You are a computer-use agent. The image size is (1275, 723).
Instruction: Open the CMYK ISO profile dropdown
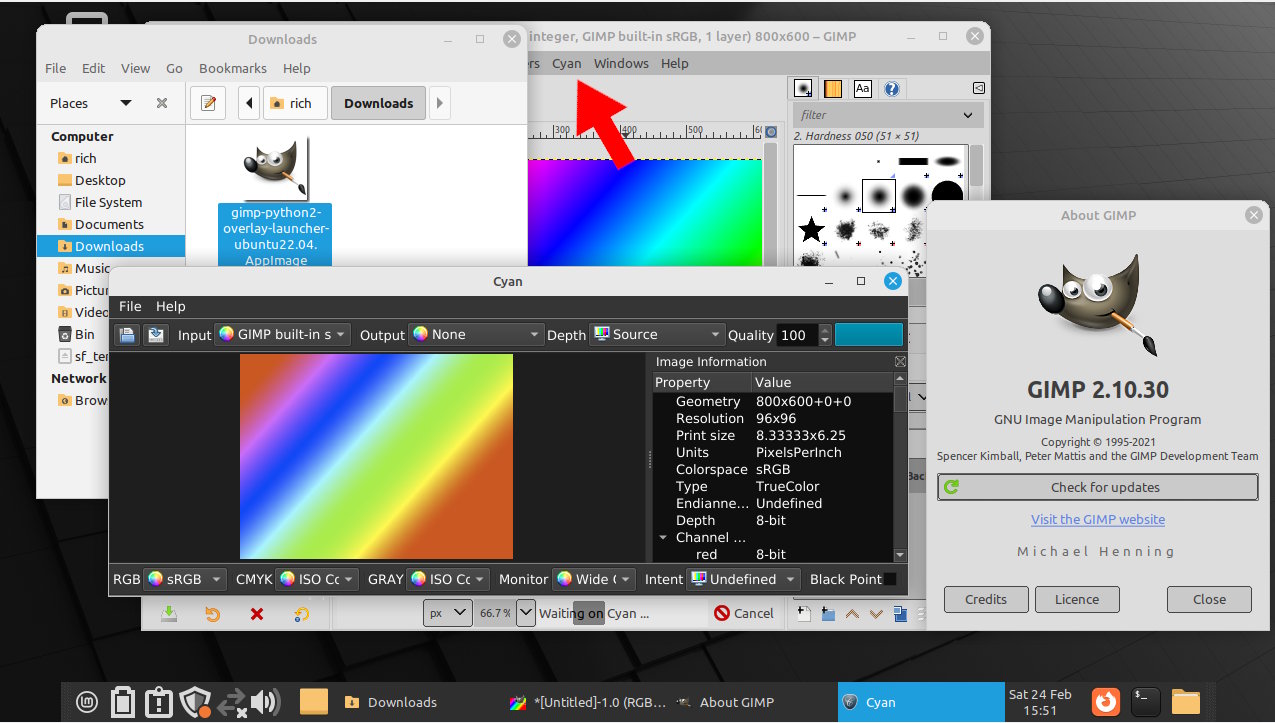[x=317, y=579]
